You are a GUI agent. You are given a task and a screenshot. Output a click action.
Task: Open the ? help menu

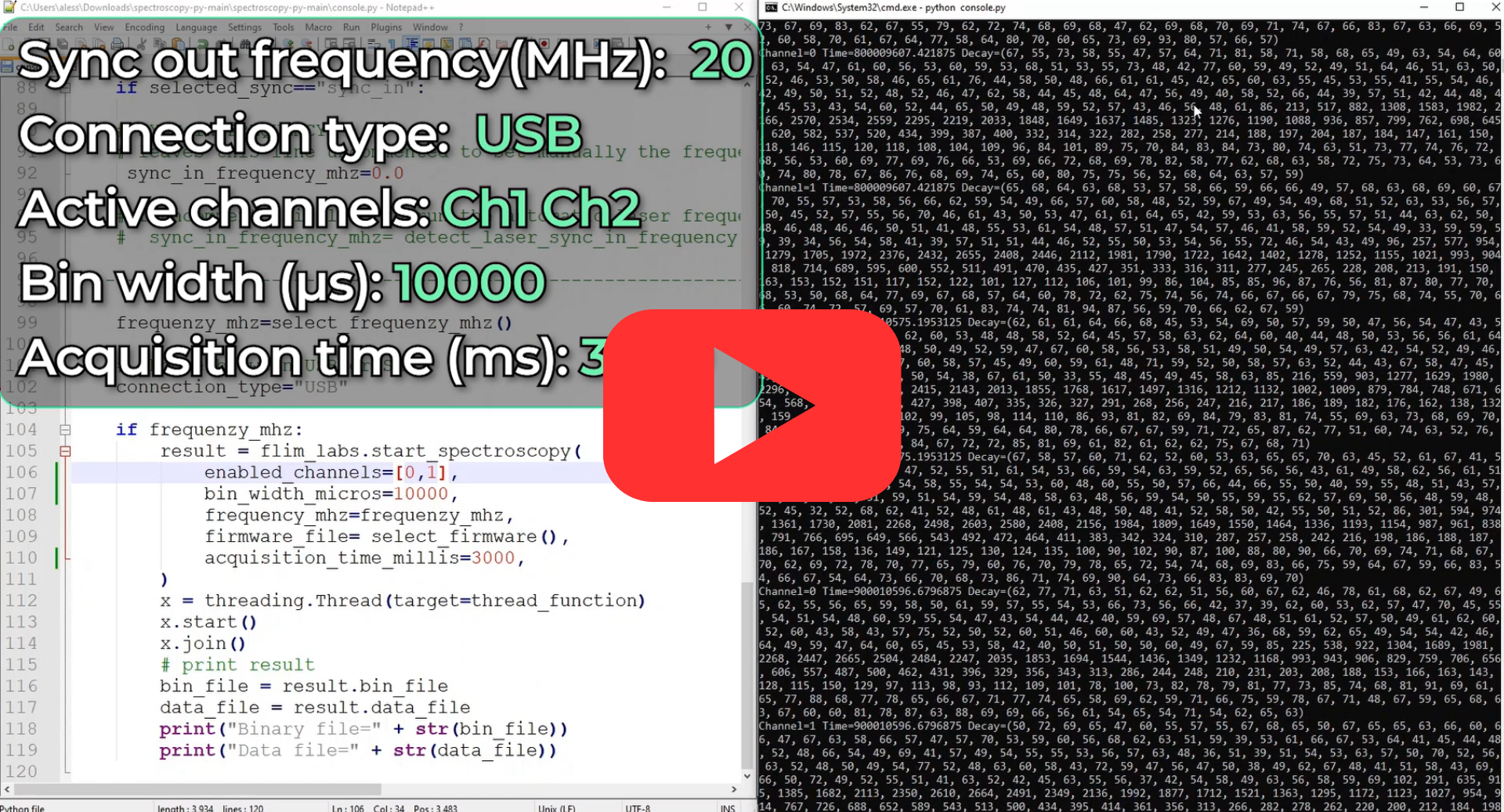[x=461, y=27]
